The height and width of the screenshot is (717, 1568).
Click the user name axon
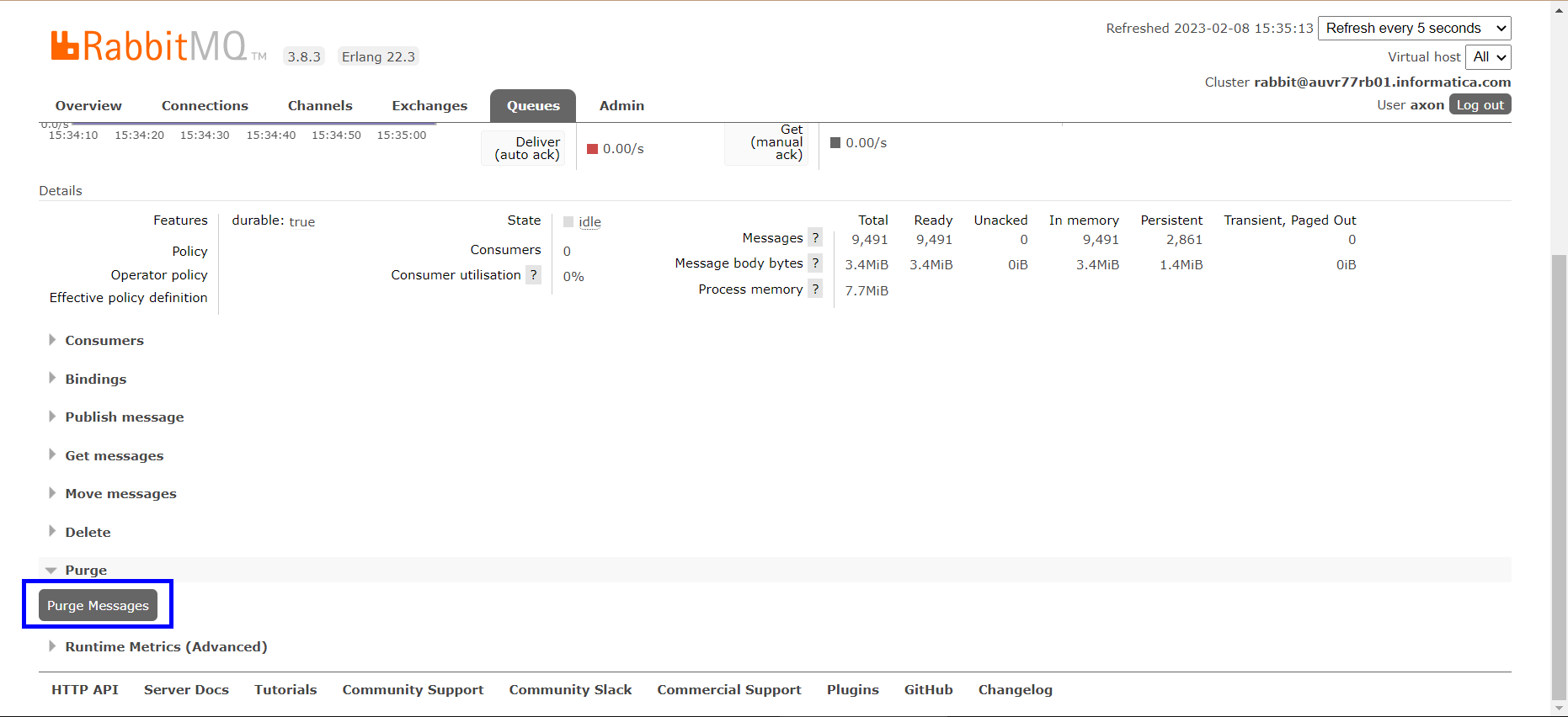[1427, 105]
